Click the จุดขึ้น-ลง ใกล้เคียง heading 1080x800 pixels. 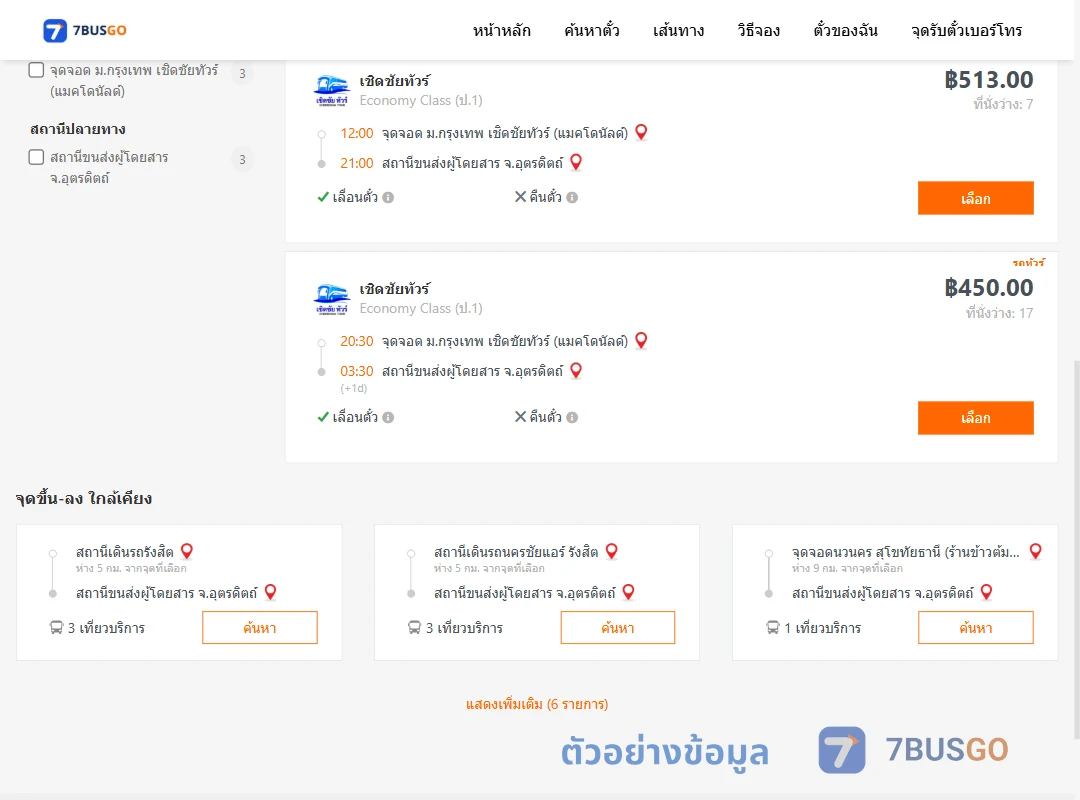click(x=84, y=498)
